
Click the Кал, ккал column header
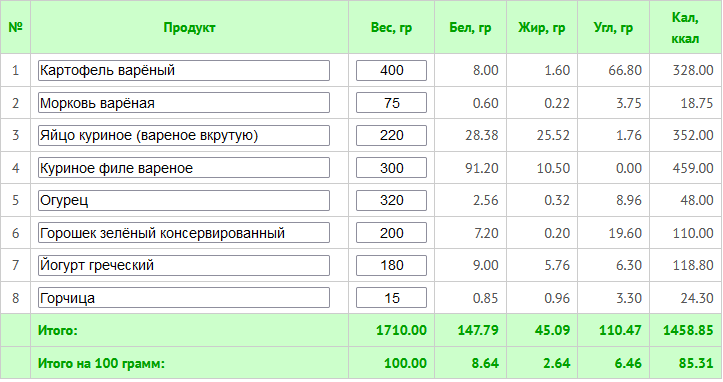pos(685,28)
